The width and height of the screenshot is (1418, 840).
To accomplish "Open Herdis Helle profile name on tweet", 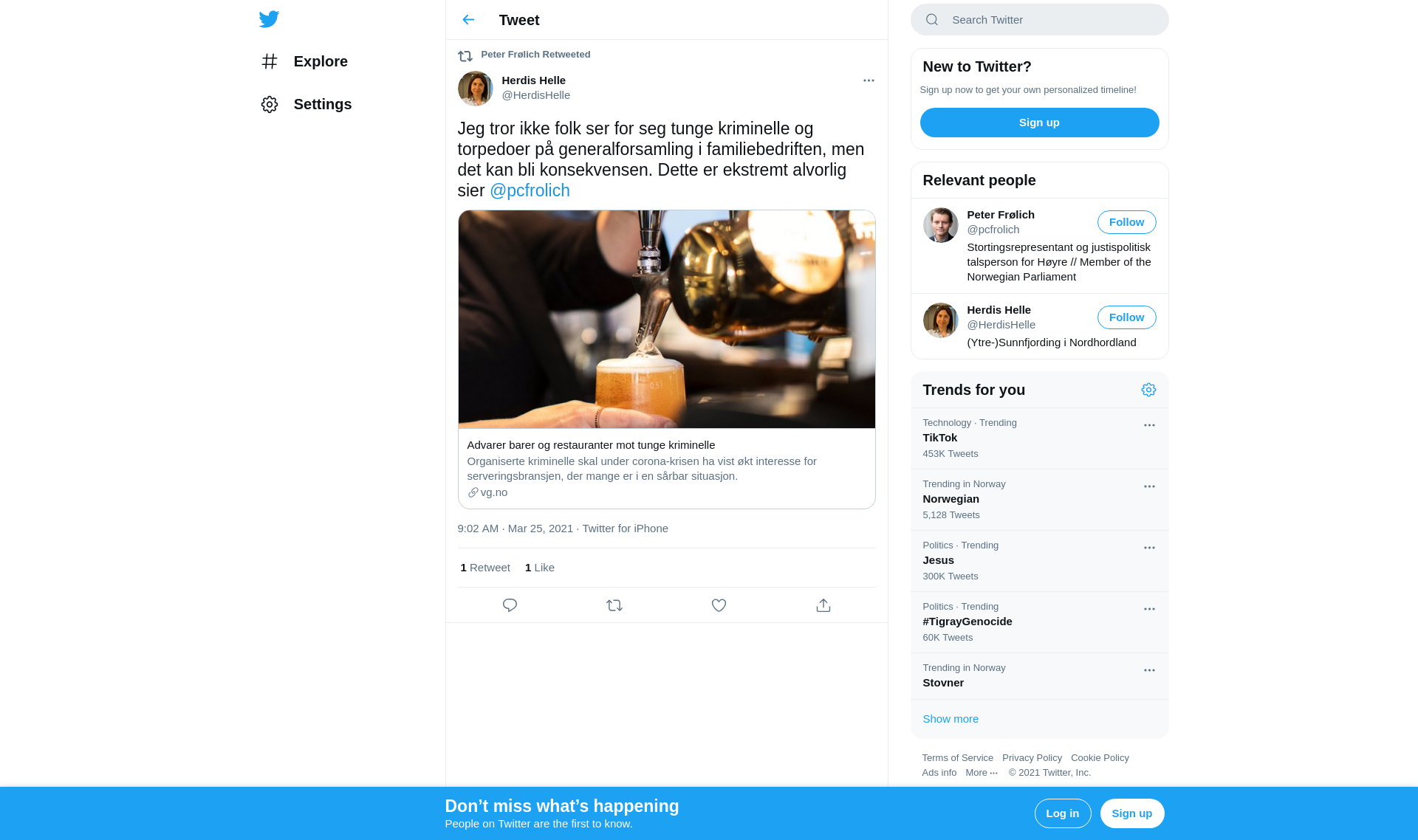I will coord(533,80).
